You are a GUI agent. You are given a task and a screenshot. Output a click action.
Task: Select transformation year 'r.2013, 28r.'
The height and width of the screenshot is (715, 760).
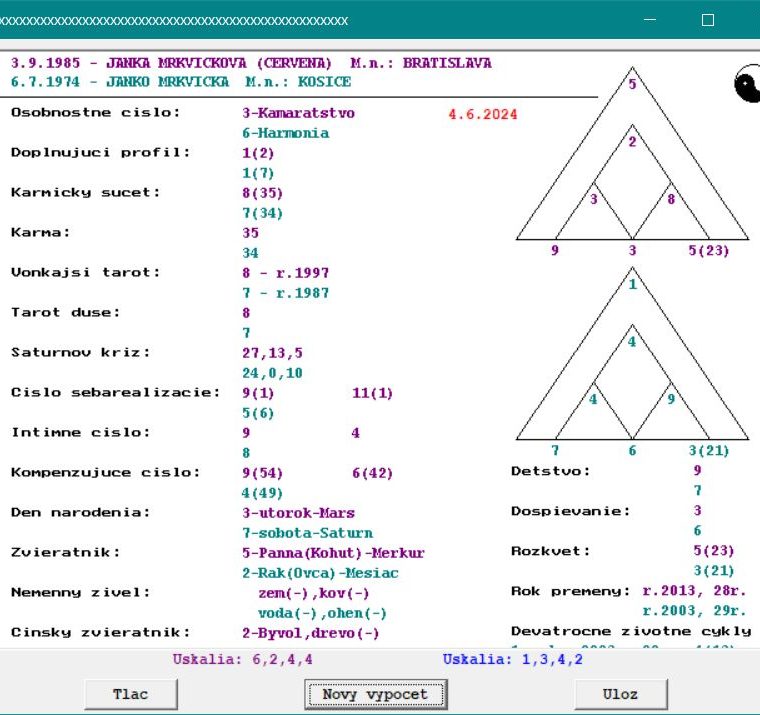[695, 591]
